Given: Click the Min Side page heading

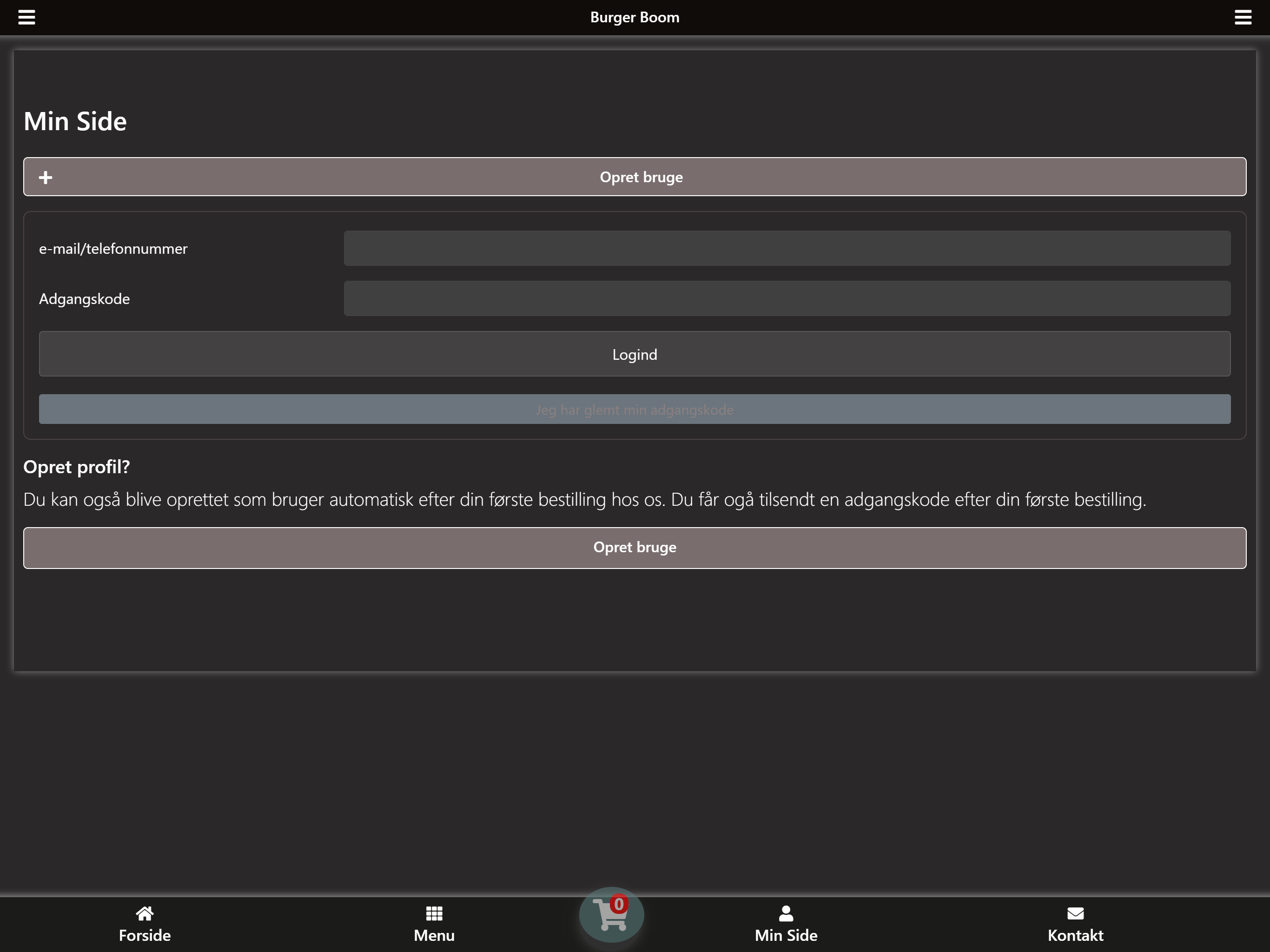Looking at the screenshot, I should (x=75, y=122).
